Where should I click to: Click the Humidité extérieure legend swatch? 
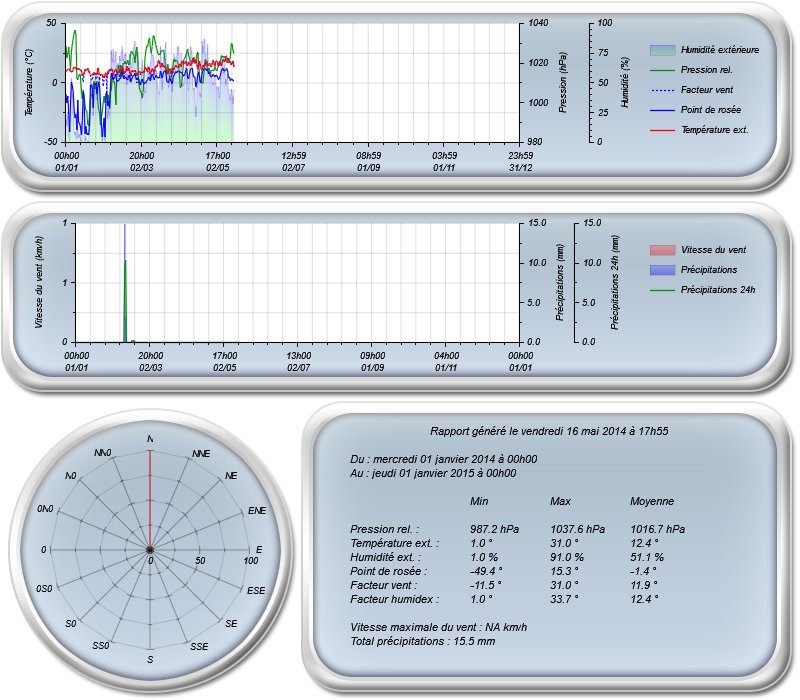point(662,50)
